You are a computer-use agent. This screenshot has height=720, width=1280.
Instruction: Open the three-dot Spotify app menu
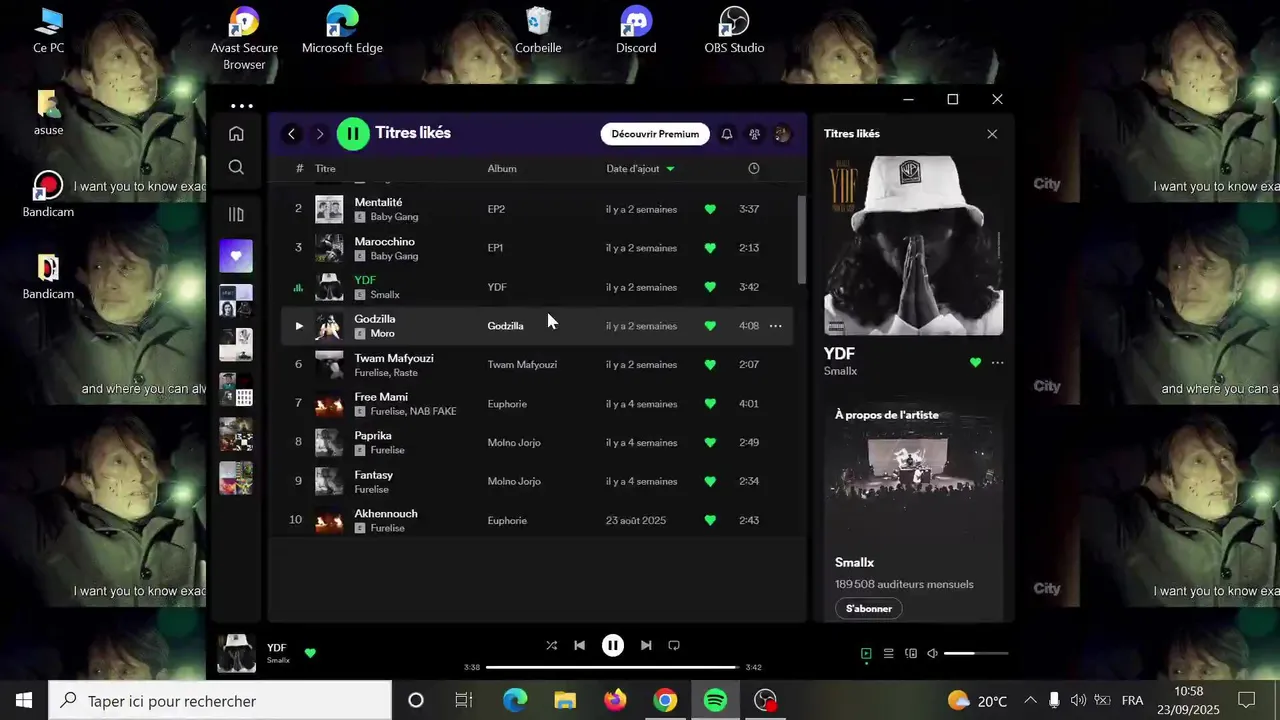(242, 105)
